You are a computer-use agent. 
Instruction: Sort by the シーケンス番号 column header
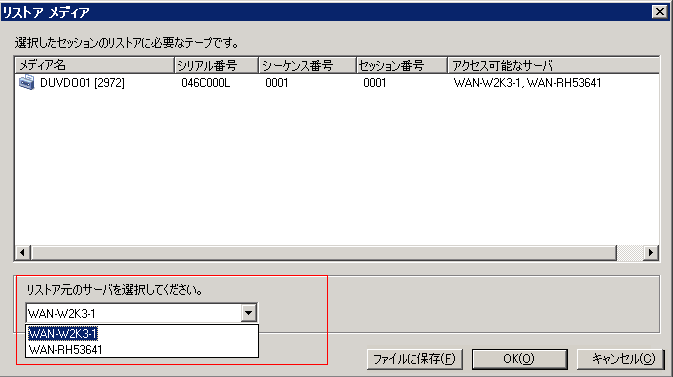[x=307, y=65]
